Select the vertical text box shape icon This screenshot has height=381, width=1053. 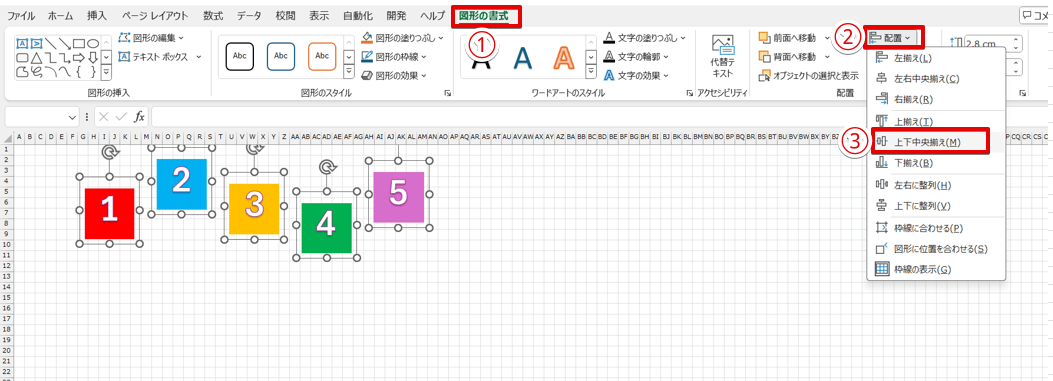tap(36, 44)
